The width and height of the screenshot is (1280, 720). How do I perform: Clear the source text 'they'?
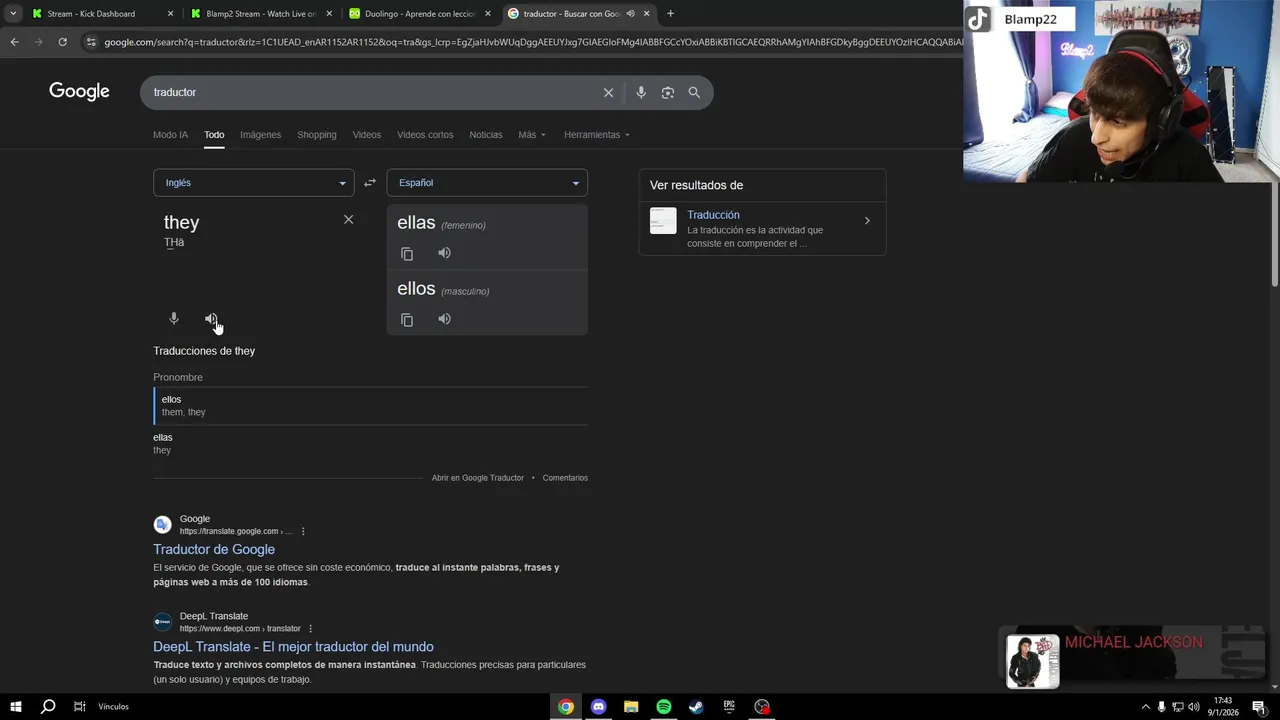point(348,219)
